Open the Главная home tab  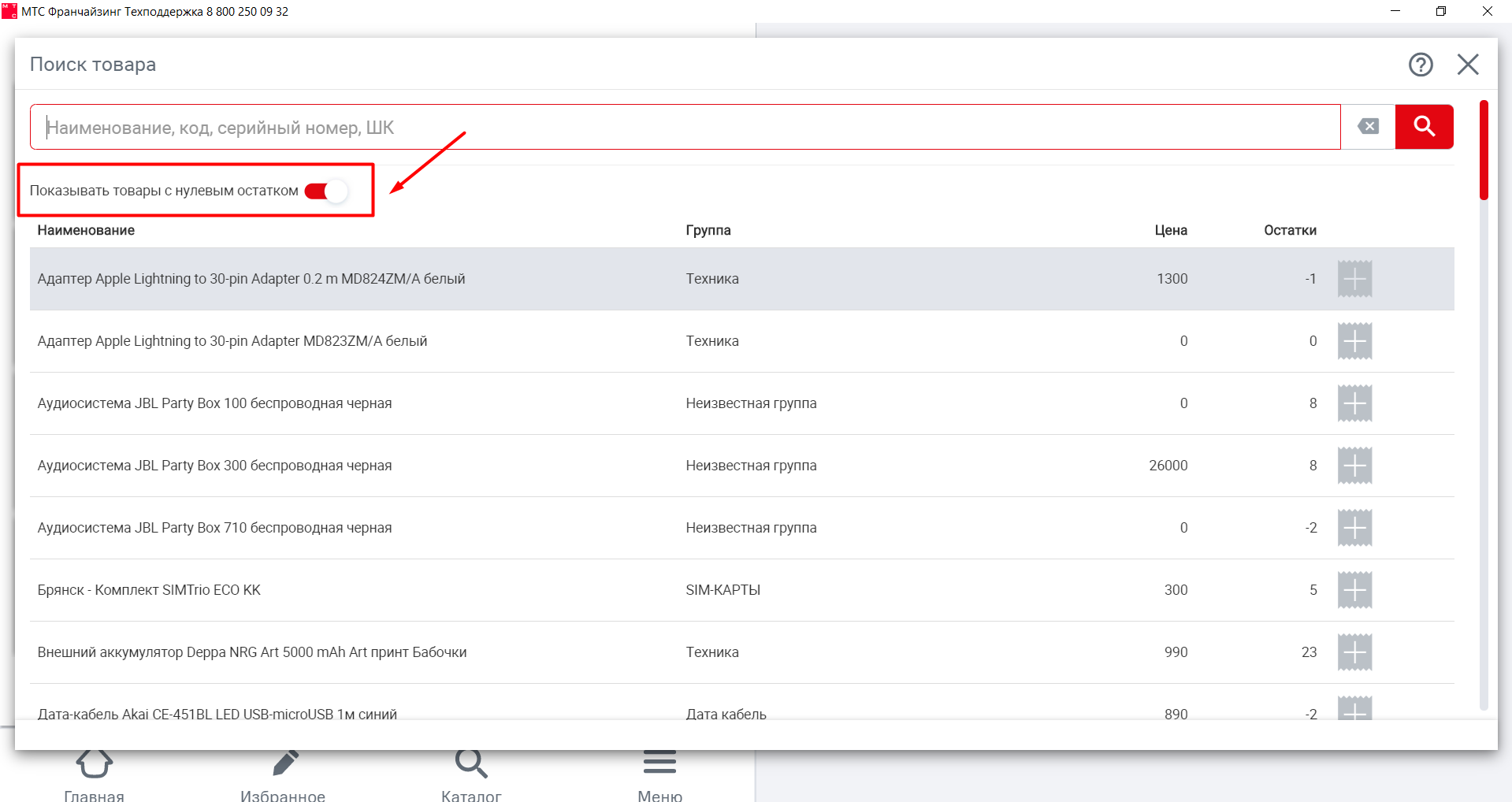pos(95,776)
